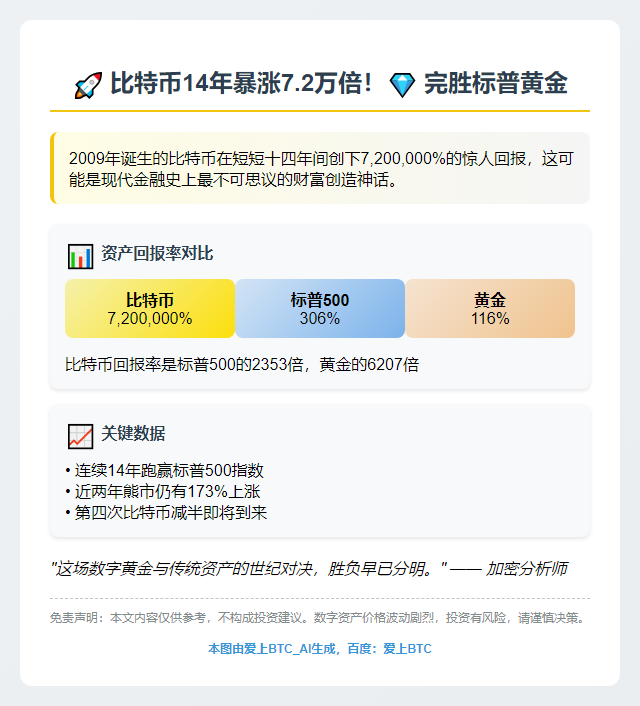The height and width of the screenshot is (706, 640).
Task: Click the rocket emoji icon in title
Action: click(x=88, y=85)
